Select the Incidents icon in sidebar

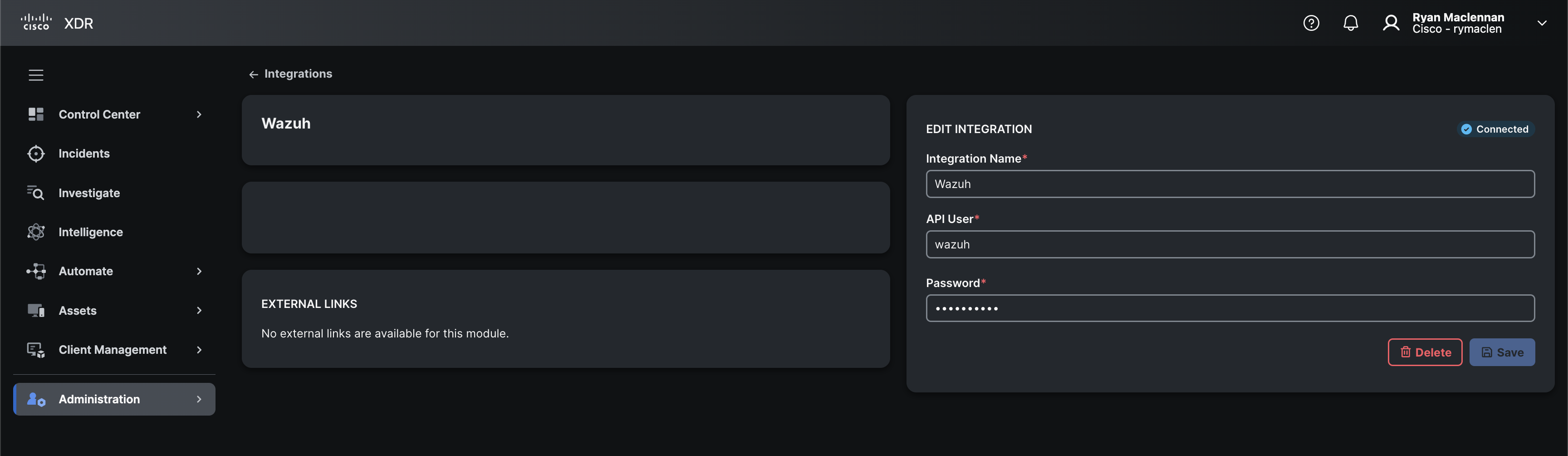[36, 153]
